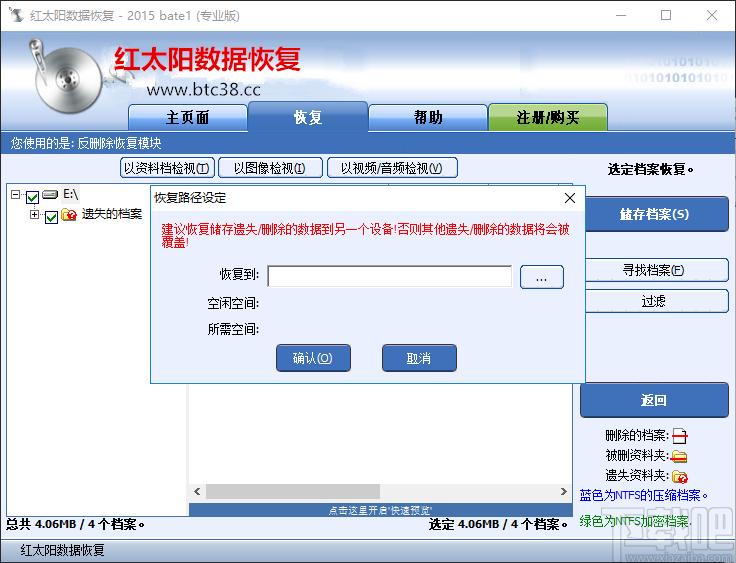The height and width of the screenshot is (563, 736).
Task: Open the 帮助 tab
Action: [x=428, y=117]
